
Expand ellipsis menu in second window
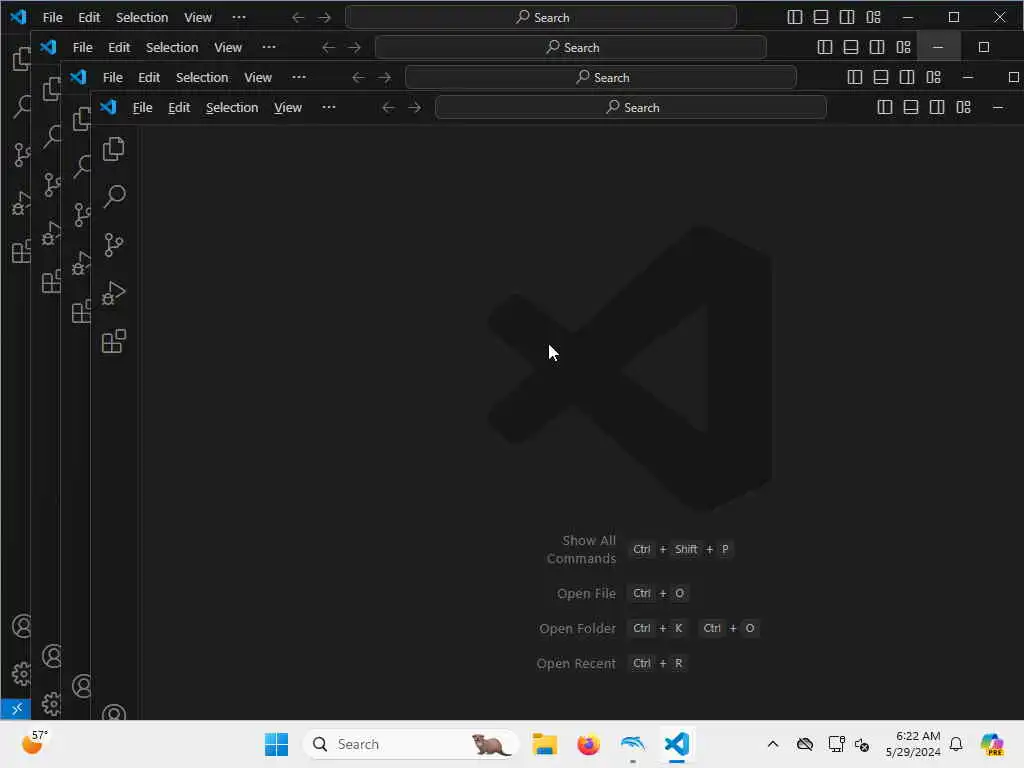269,47
